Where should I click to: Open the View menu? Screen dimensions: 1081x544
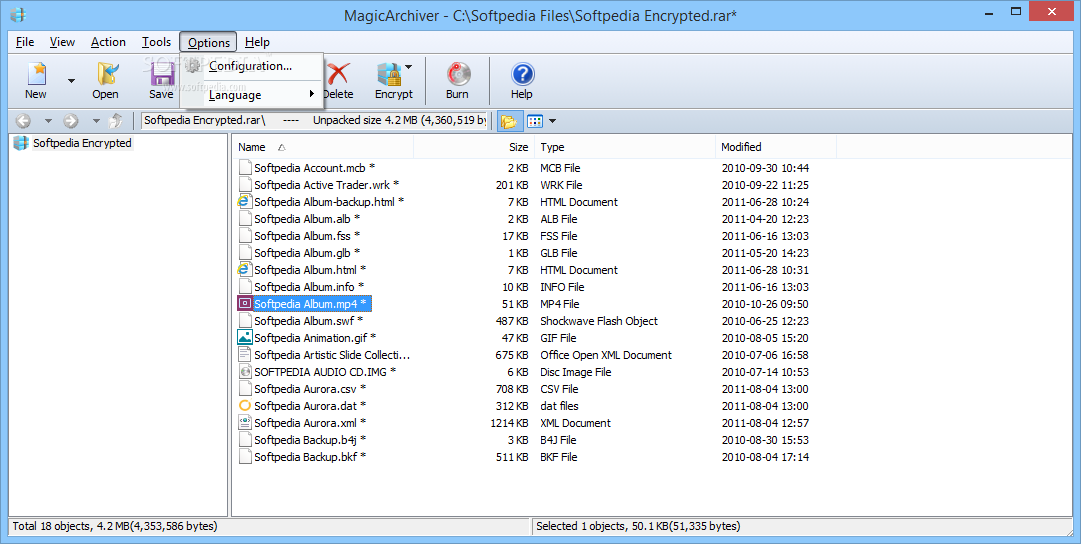pos(62,42)
